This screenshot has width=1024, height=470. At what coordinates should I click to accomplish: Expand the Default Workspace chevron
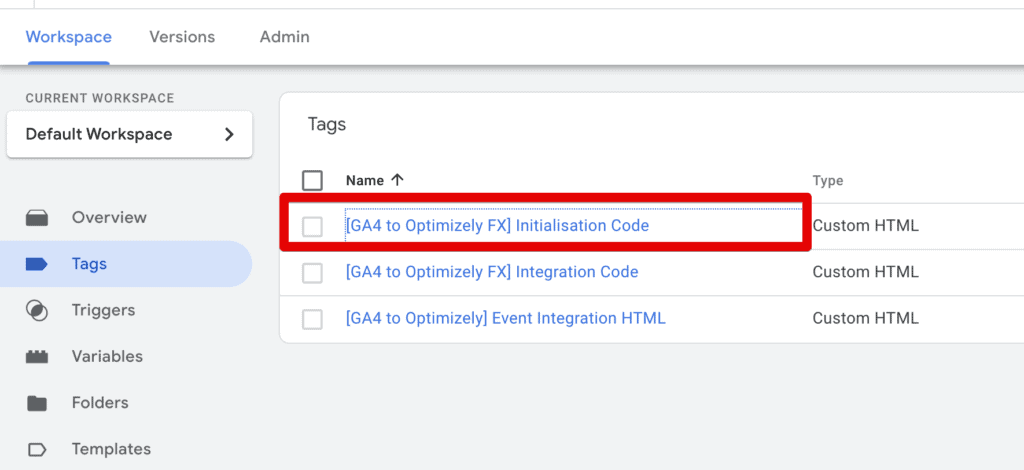[x=229, y=134]
